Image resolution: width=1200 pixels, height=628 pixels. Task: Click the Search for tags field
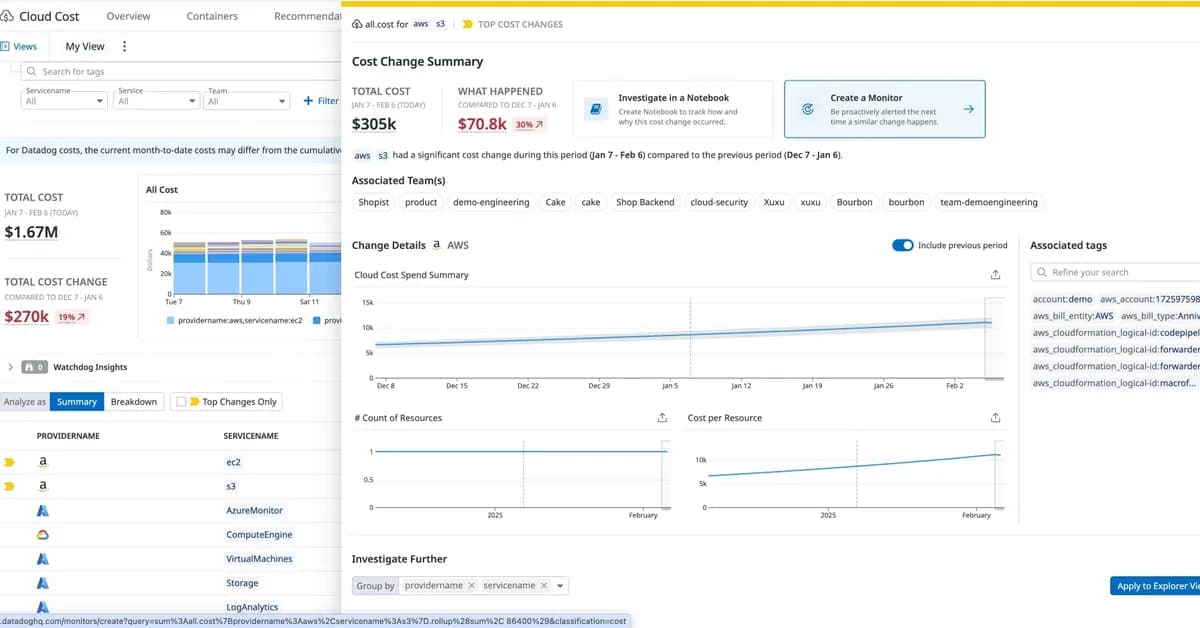tap(182, 72)
